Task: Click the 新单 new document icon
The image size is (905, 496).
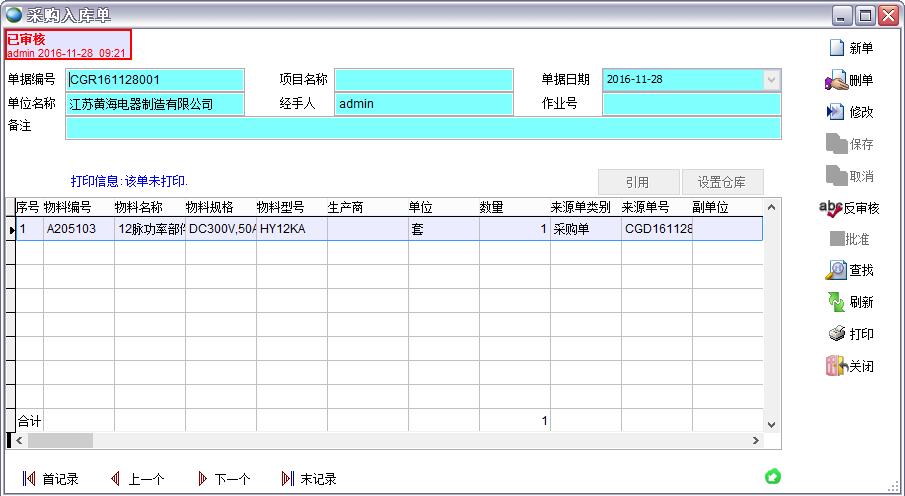Action: tap(836, 48)
